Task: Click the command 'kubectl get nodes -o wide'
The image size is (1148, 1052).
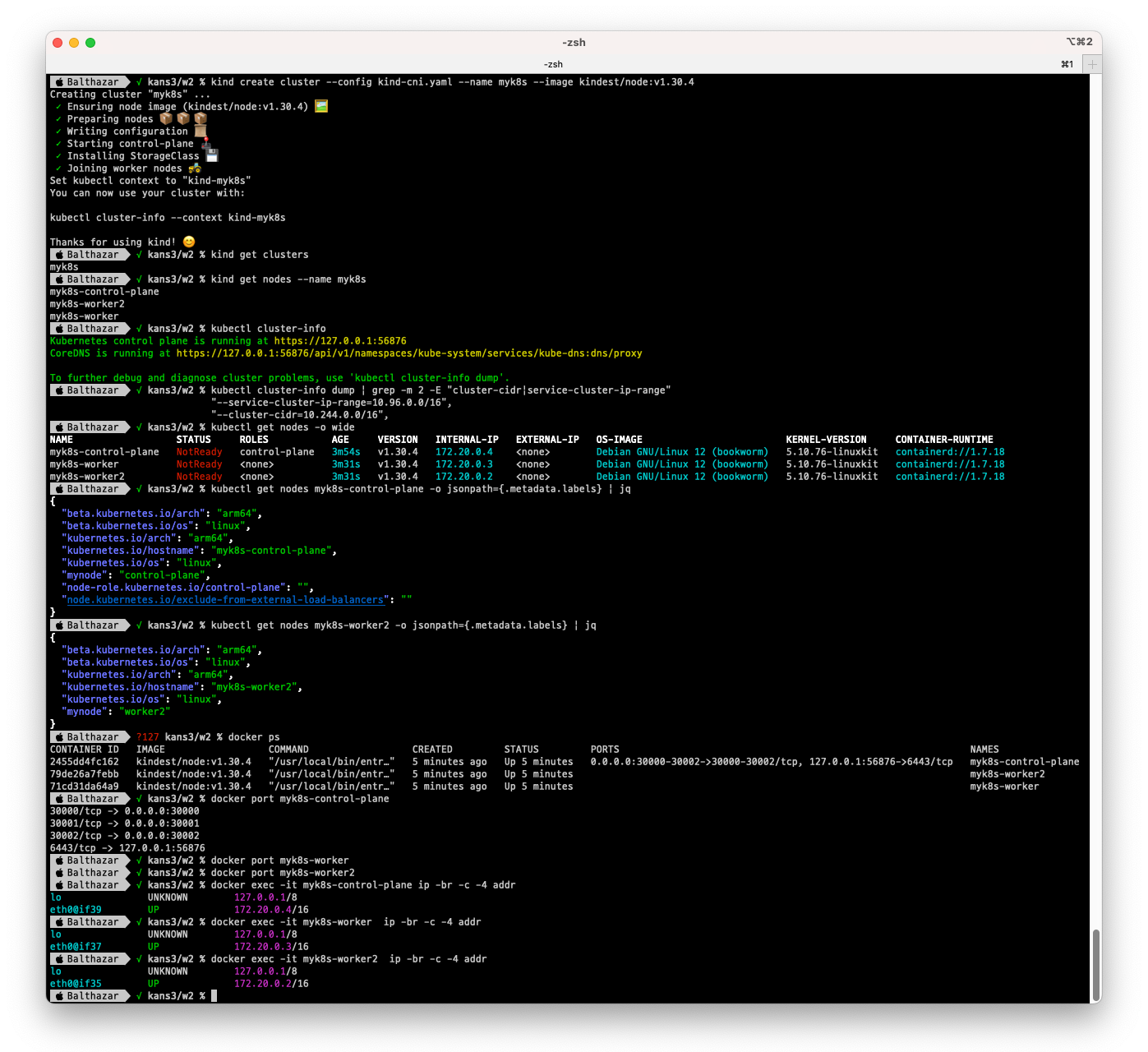Action: pyautogui.click(x=283, y=427)
